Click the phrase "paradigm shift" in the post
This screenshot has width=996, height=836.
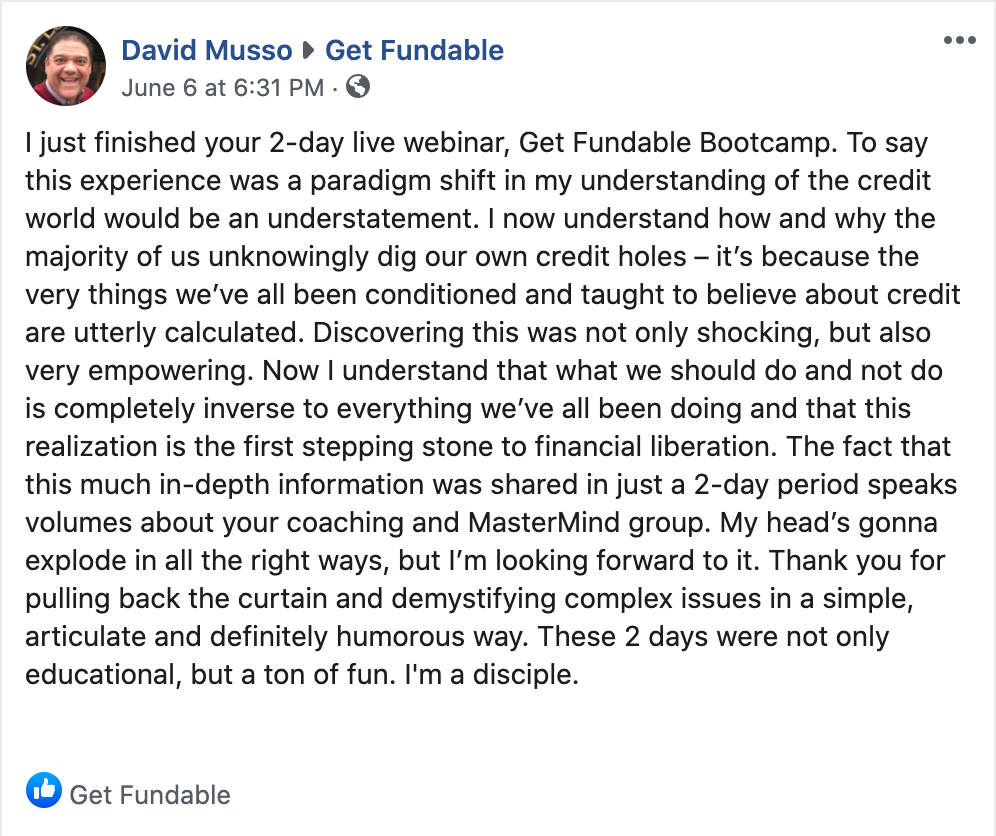tap(403, 180)
